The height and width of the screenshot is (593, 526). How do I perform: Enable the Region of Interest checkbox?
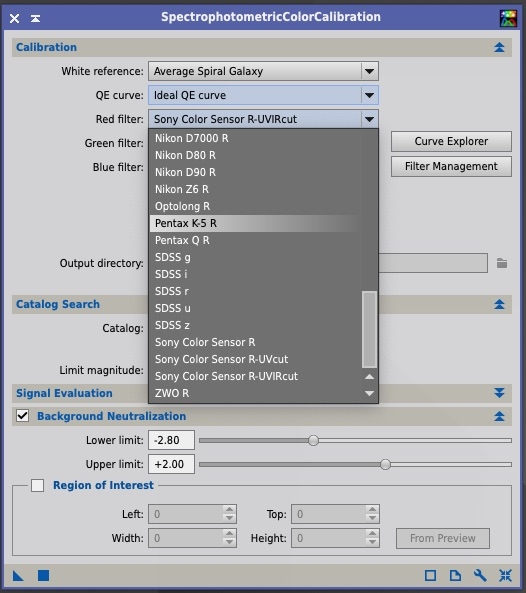[37, 485]
